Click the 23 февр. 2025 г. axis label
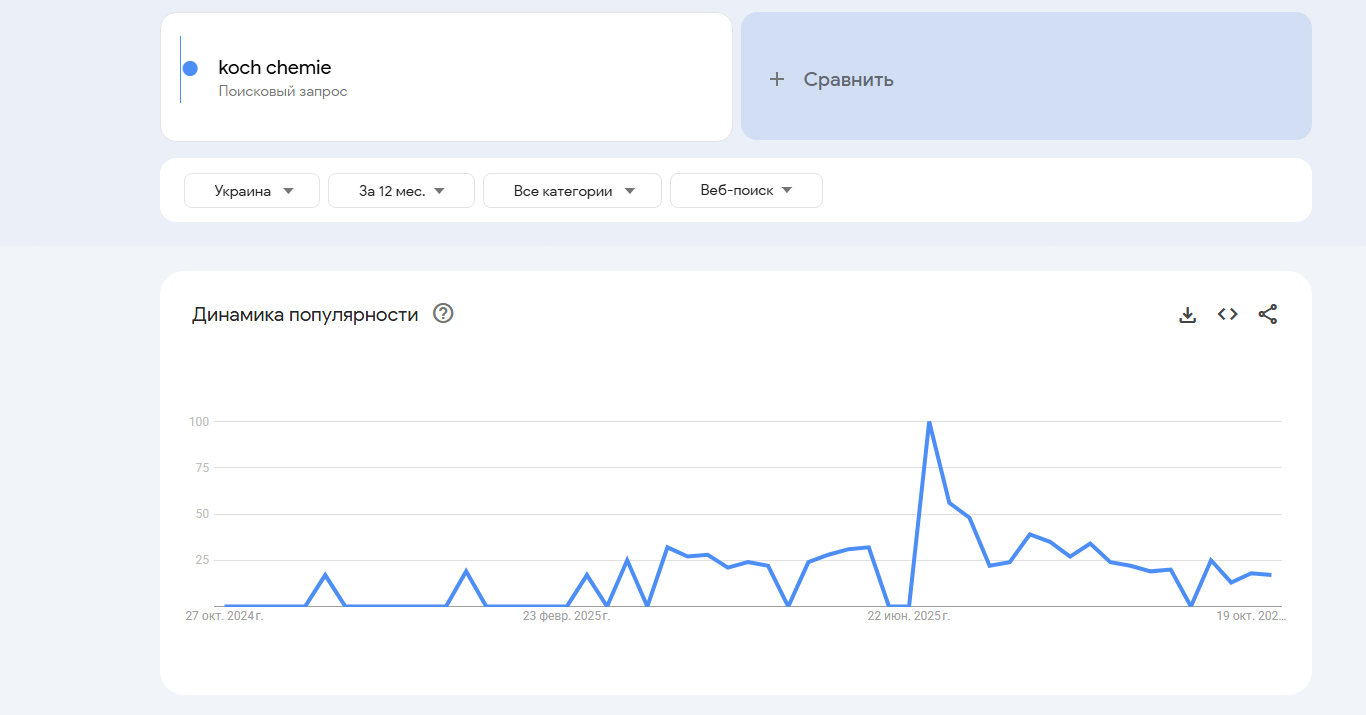Screen dimensions: 1366x715 click(x=566, y=616)
